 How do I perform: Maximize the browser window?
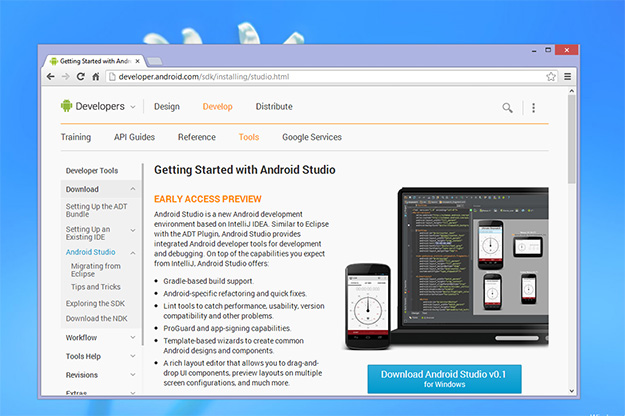pos(548,50)
